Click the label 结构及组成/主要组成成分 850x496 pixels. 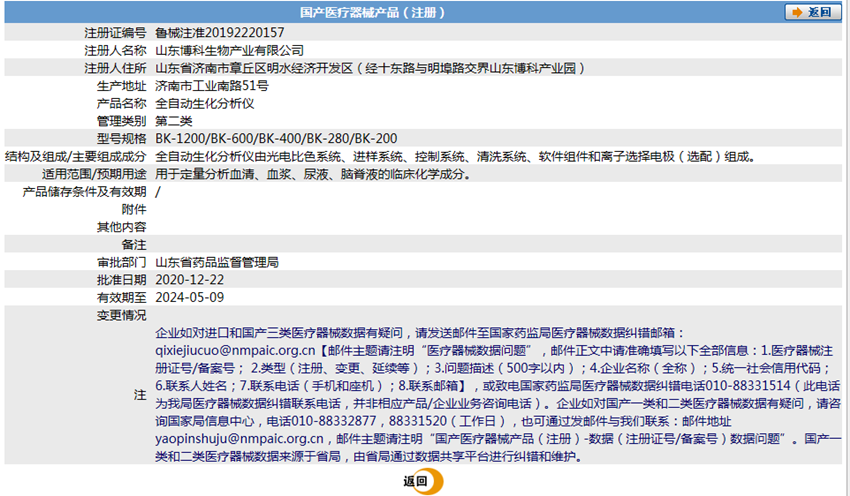[75, 157]
